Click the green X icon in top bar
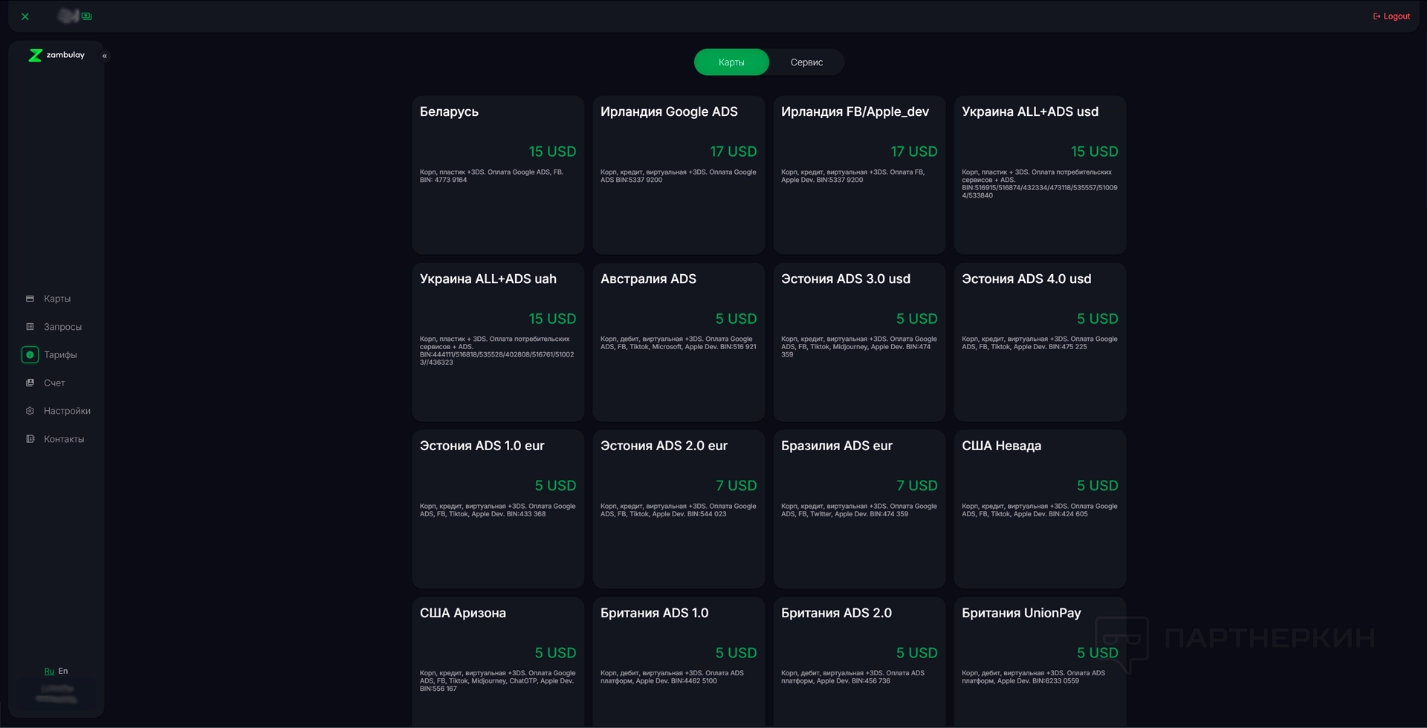The height and width of the screenshot is (728, 1427). (25, 16)
